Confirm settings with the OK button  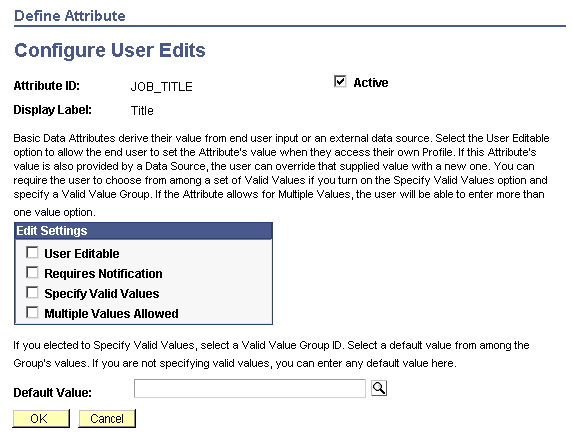coord(41,419)
